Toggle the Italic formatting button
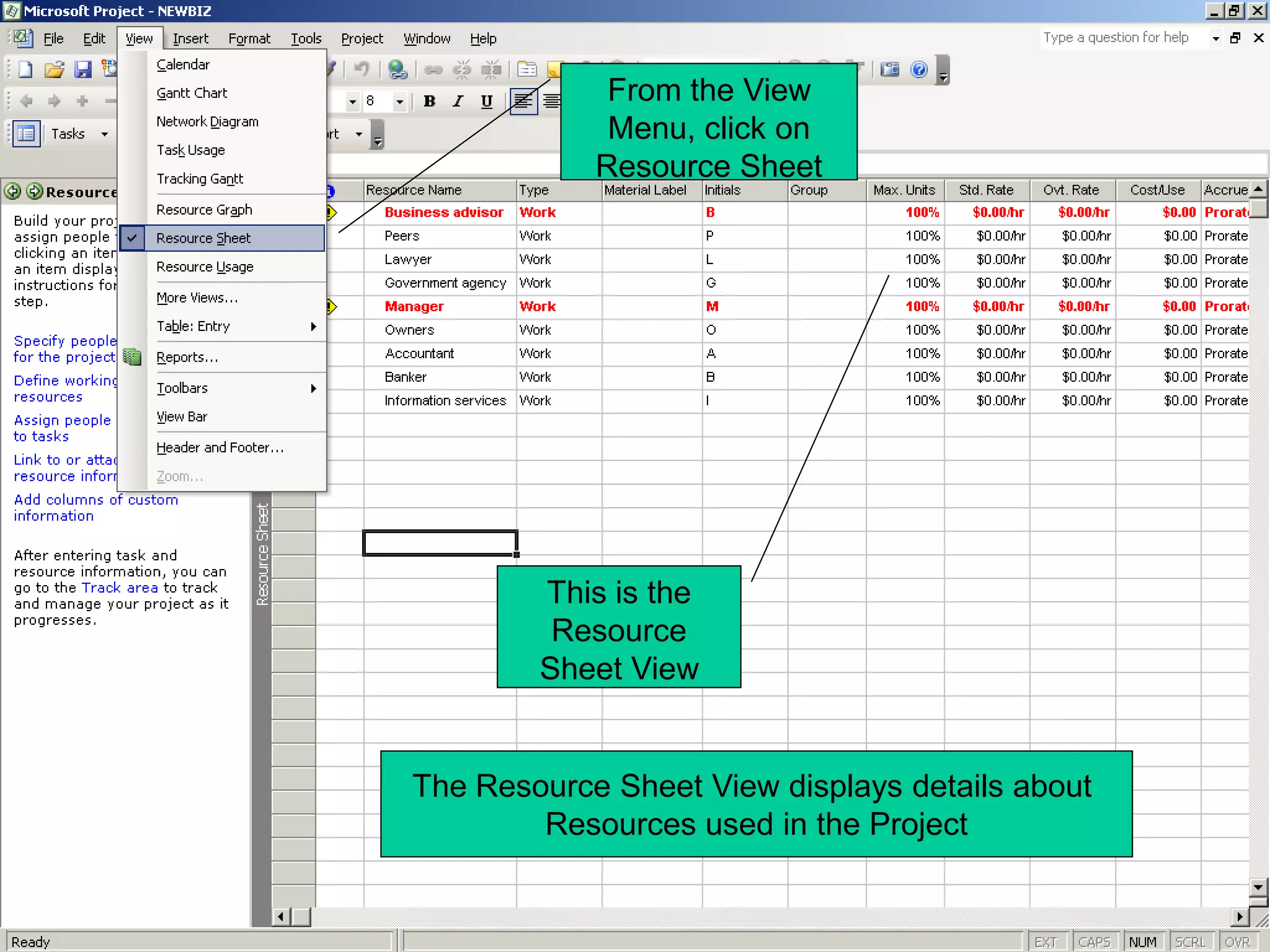Viewport: 1270px width, 952px height. pyautogui.click(x=458, y=101)
